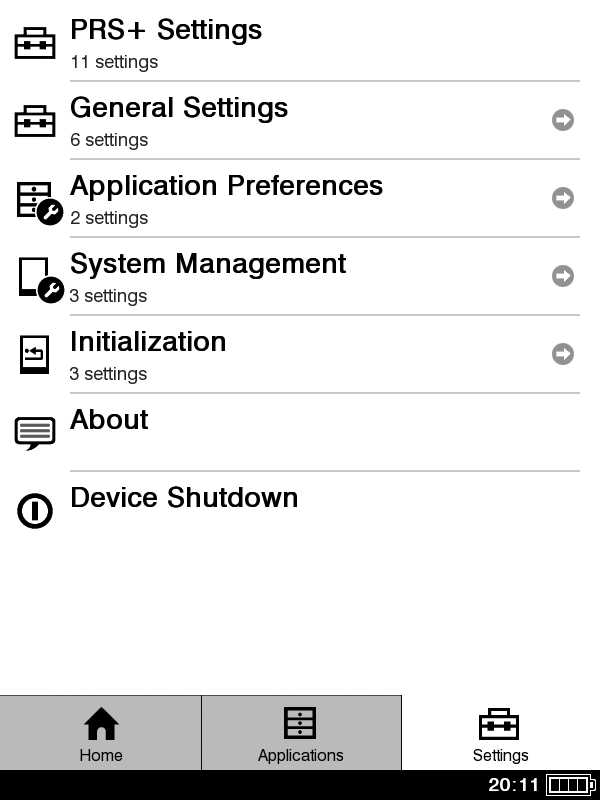Switch to the Home tab
The height and width of the screenshot is (800, 600).
[101, 733]
